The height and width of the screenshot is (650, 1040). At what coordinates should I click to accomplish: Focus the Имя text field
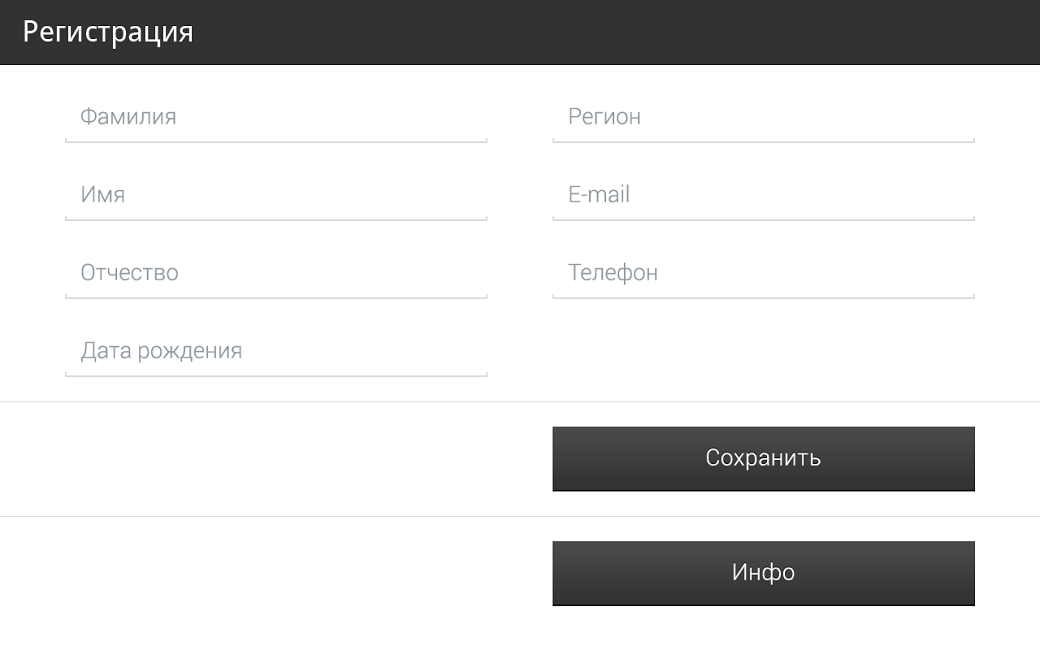pyautogui.click(x=276, y=195)
